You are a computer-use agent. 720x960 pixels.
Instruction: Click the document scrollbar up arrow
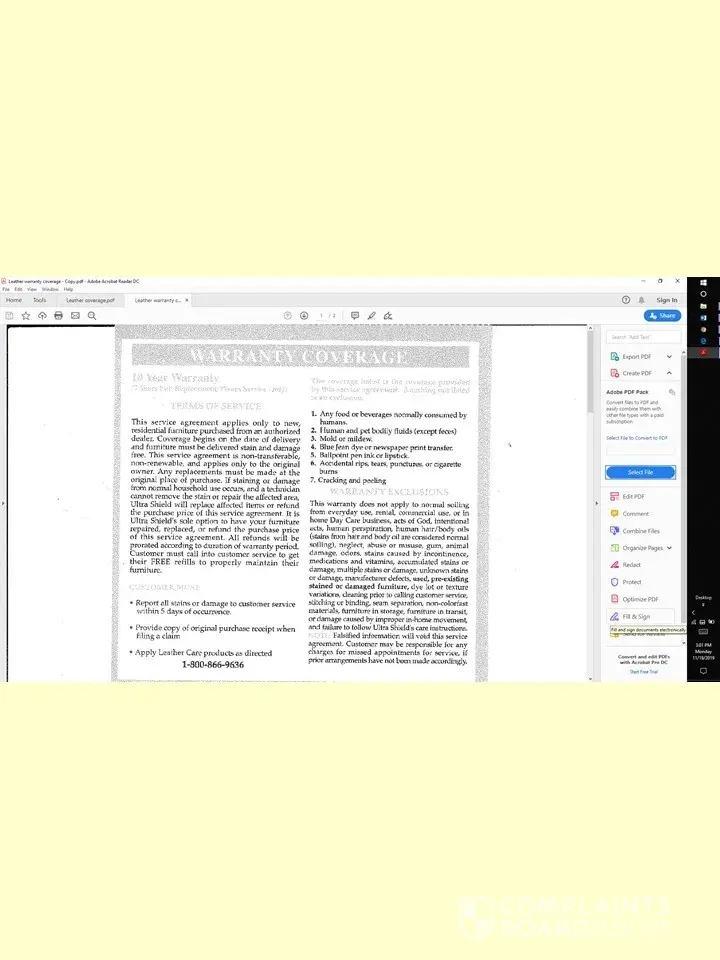click(590, 329)
